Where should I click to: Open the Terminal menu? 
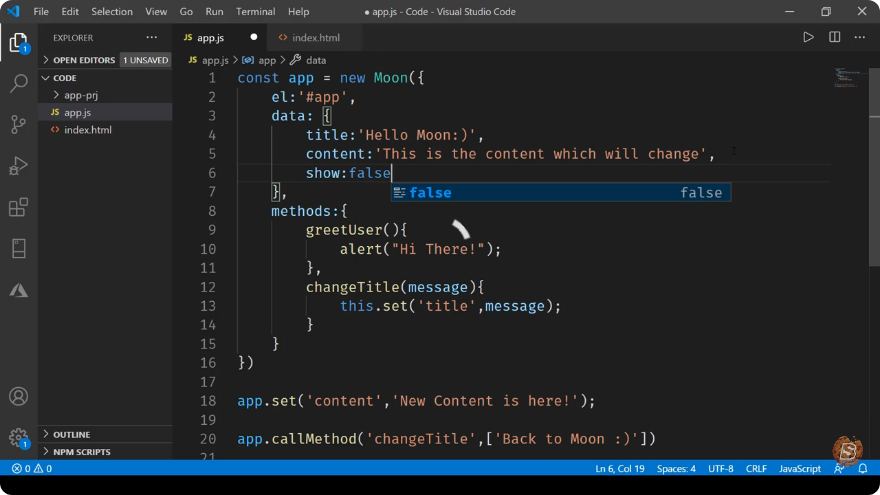255,11
